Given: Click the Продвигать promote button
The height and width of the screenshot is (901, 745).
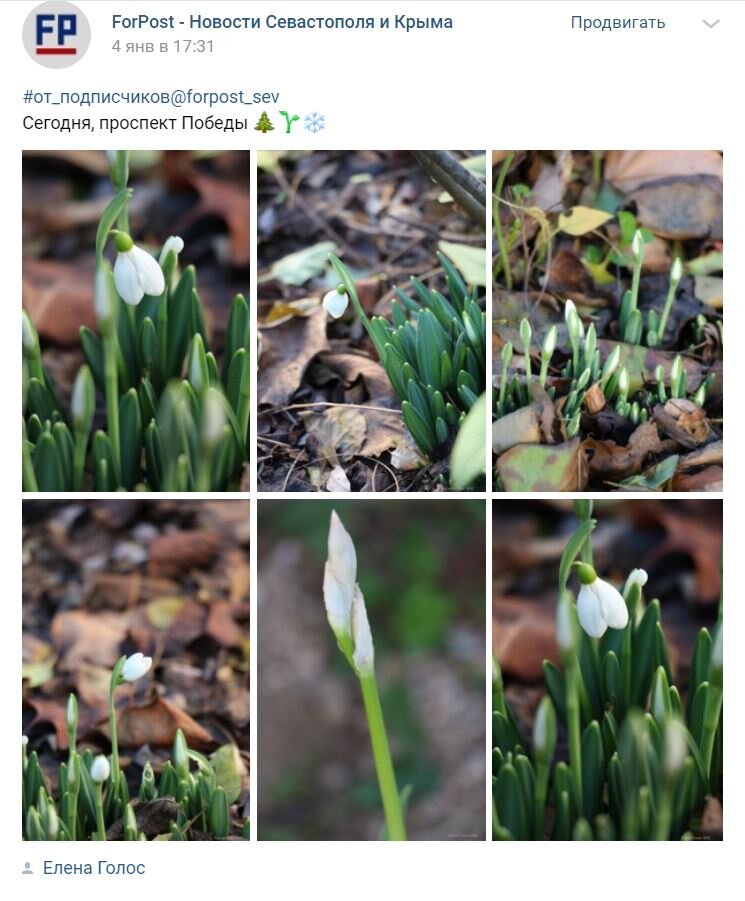Looking at the screenshot, I should pos(617,23).
